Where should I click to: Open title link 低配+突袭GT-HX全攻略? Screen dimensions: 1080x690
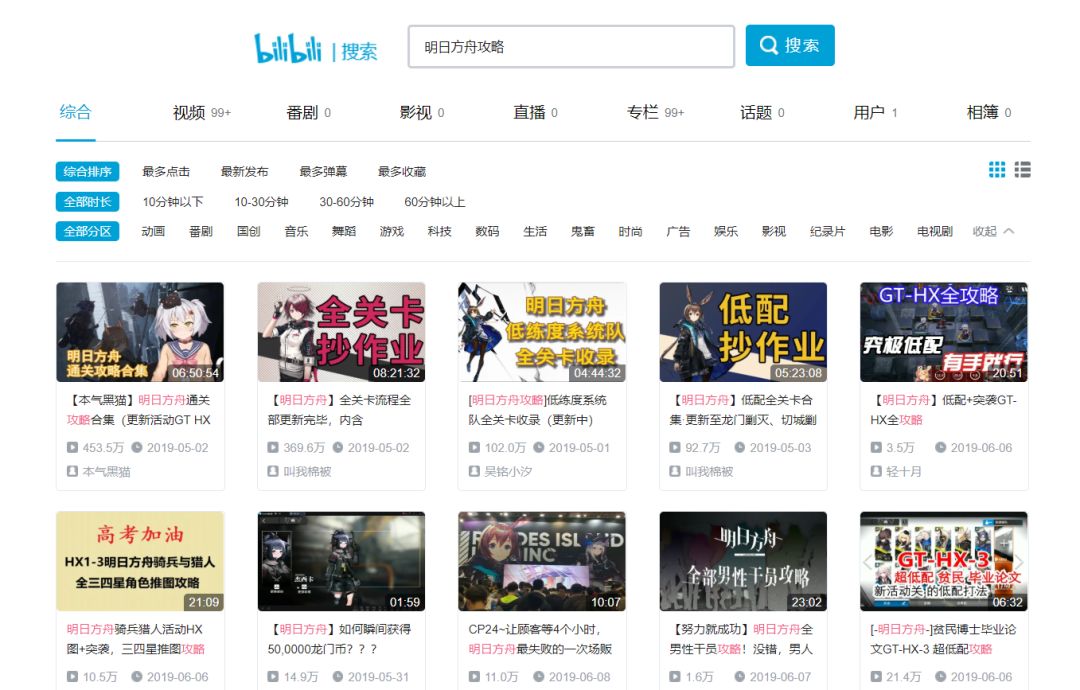click(943, 410)
